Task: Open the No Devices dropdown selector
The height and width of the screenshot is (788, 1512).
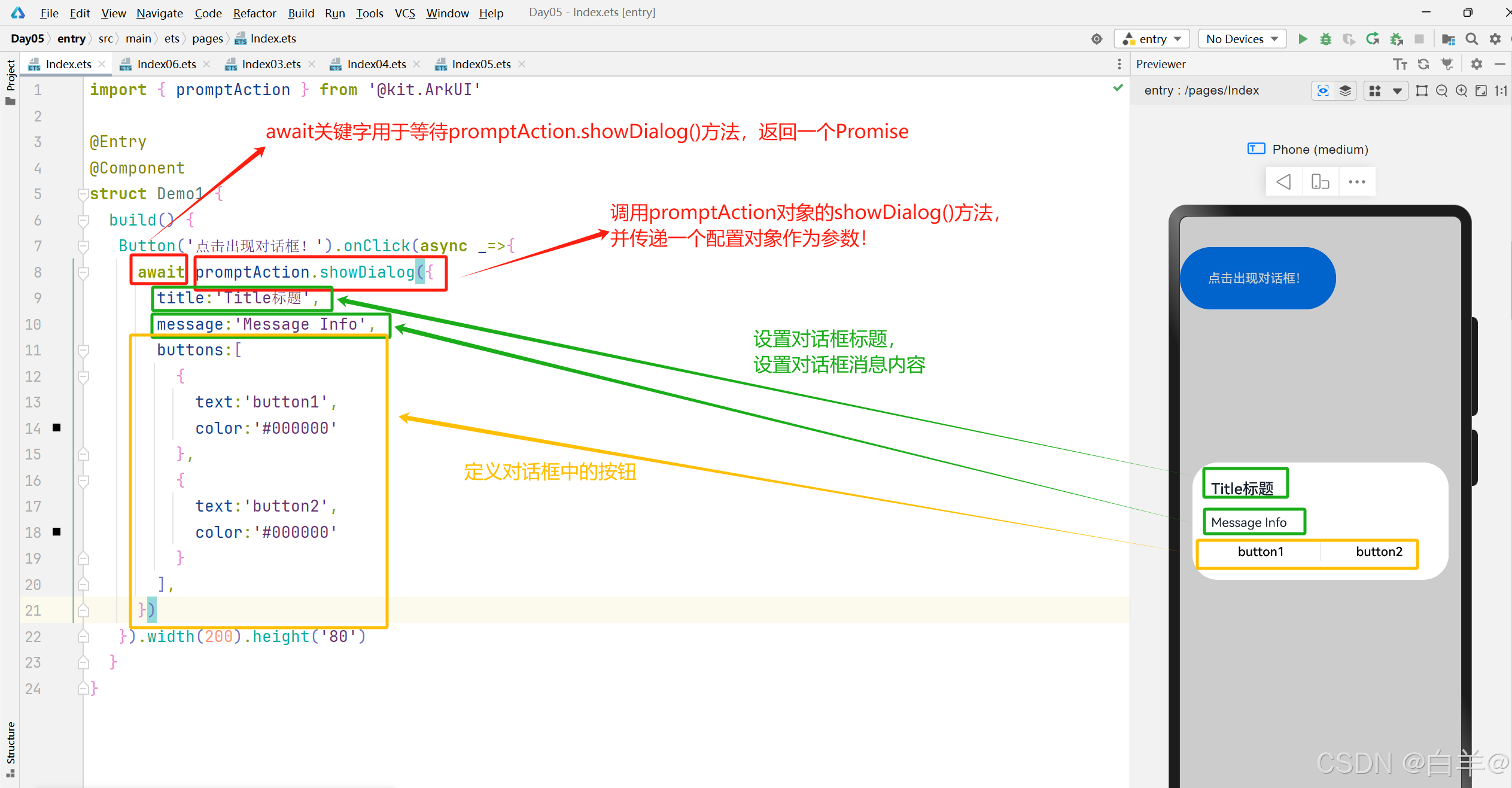Action: 1241,38
